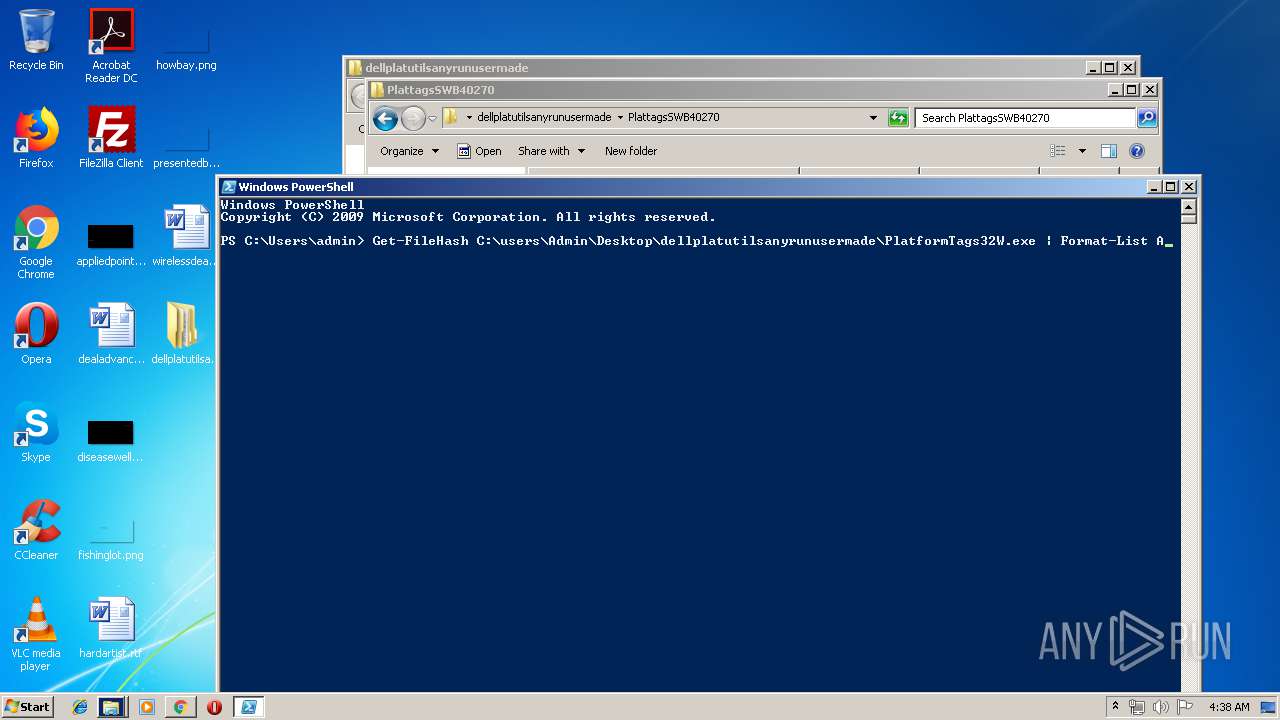
Task: Open the Recycle Bin desktop icon
Action: coord(36,40)
